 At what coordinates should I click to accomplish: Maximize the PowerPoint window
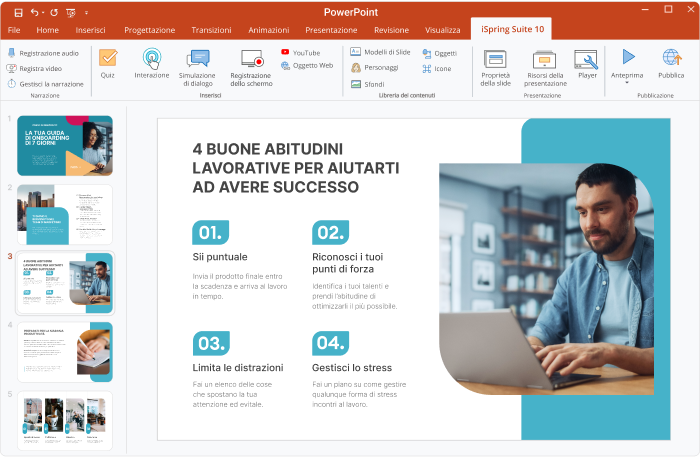pos(668,9)
